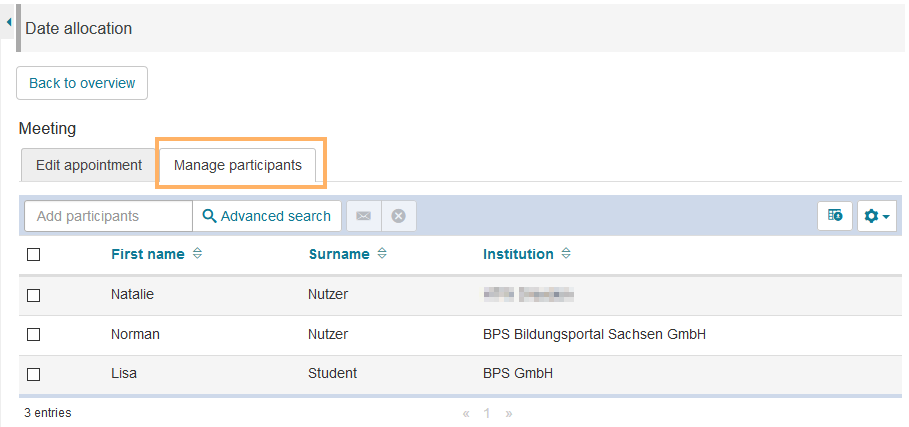
Task: Click page number 1 in pagination
Action: pyautogui.click(x=488, y=413)
